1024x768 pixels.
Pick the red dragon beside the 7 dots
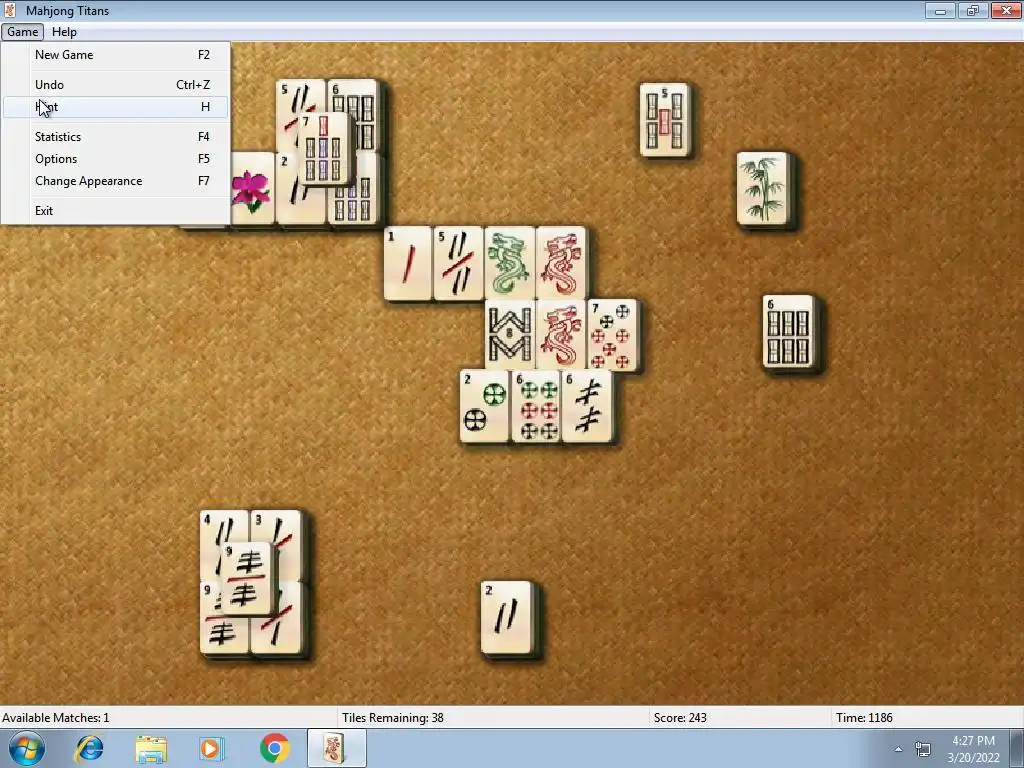coord(561,334)
